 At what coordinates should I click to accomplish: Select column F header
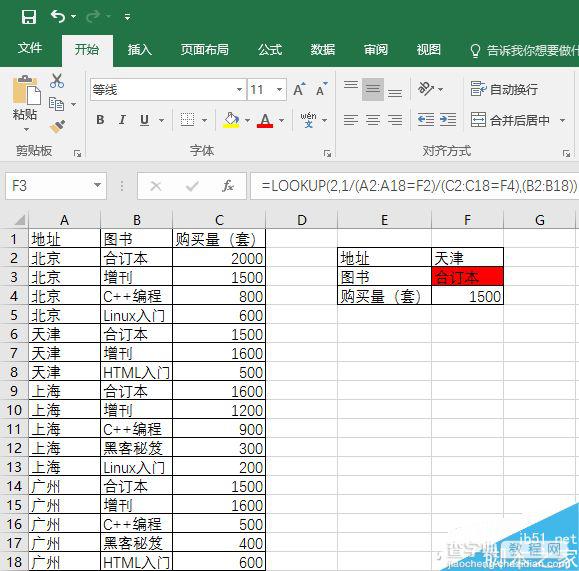point(467,220)
